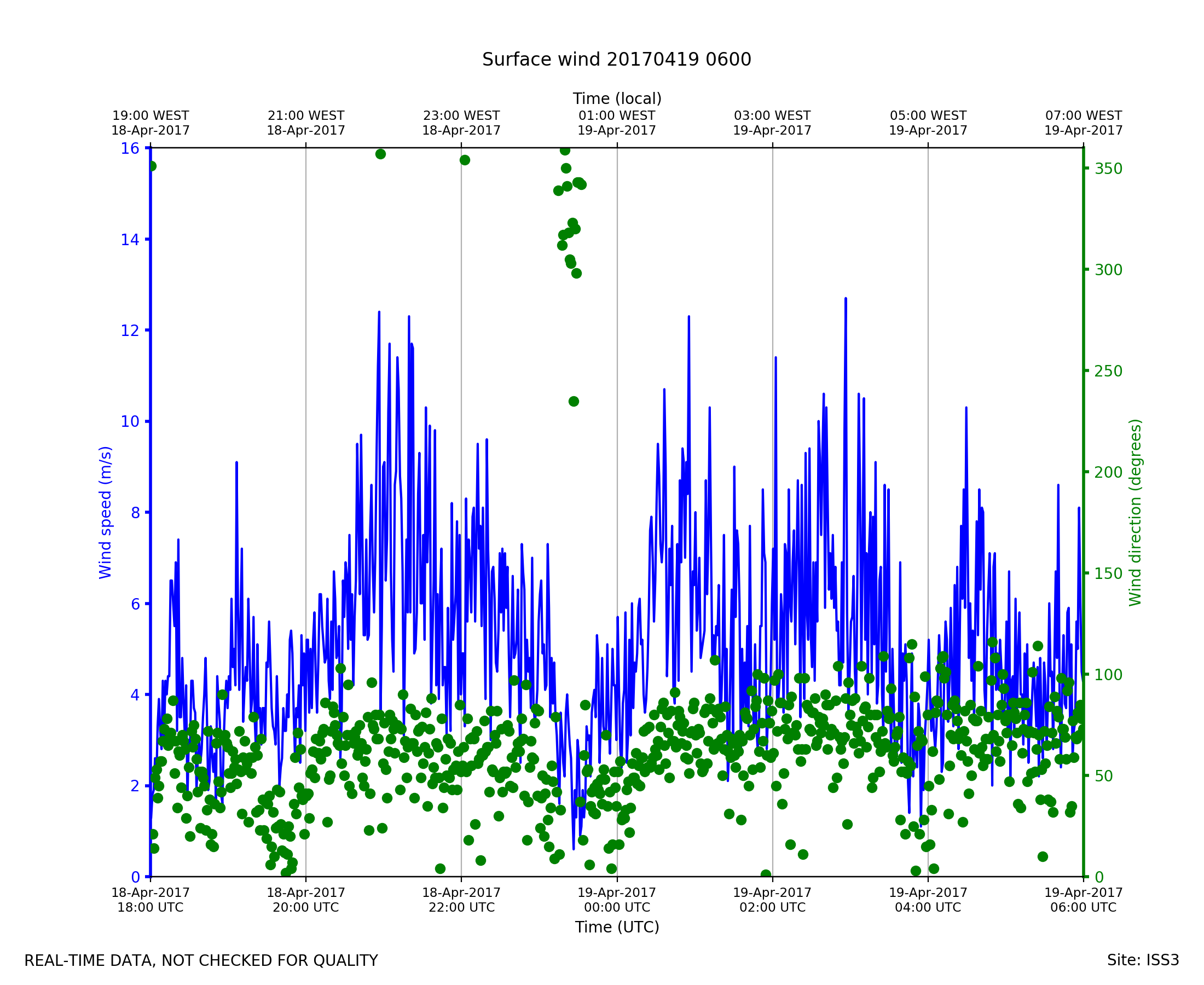The height and width of the screenshot is (985, 1204).
Task: Click 'REAL-TIME DATA, NOT CHECKED FOR QUALITY' text
Action: [201, 961]
